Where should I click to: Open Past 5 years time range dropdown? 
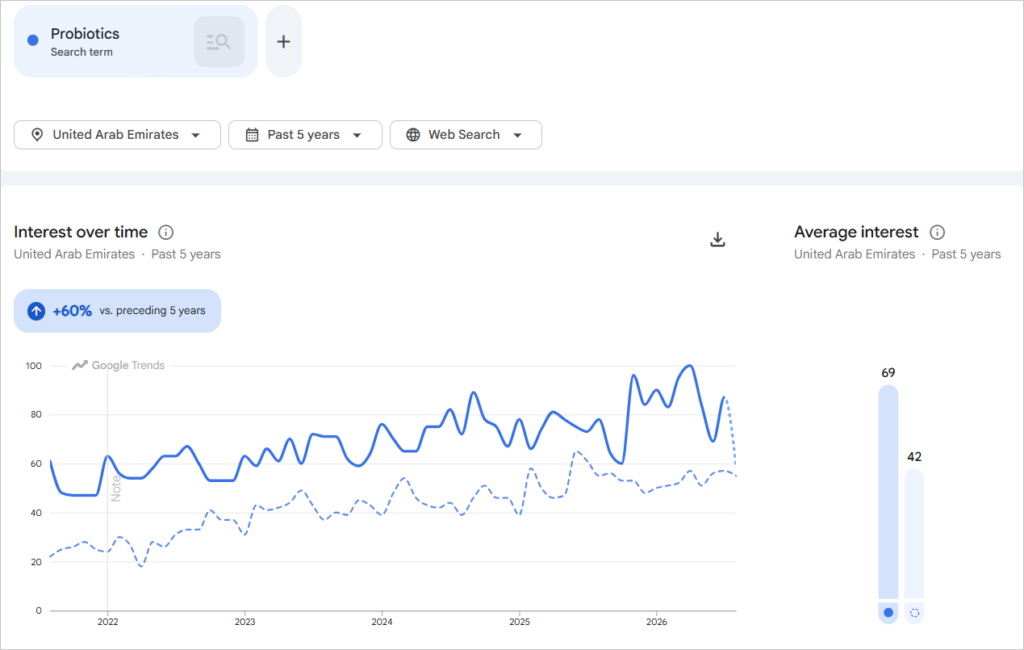tap(305, 135)
